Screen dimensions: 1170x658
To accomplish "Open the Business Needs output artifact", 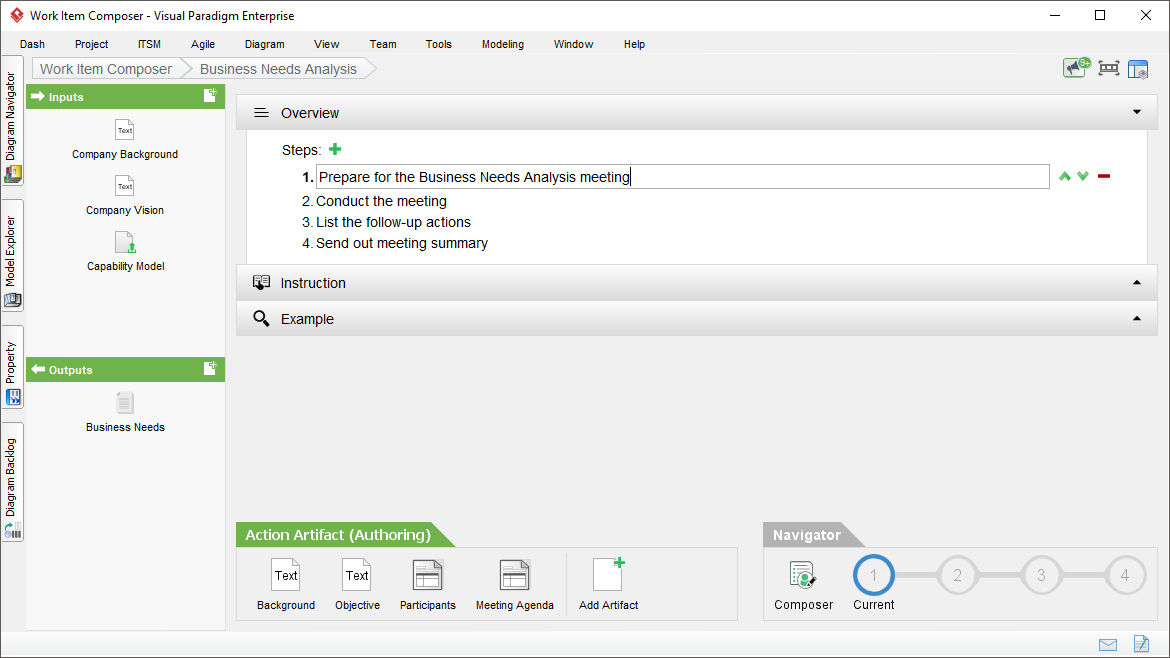I will click(125, 412).
